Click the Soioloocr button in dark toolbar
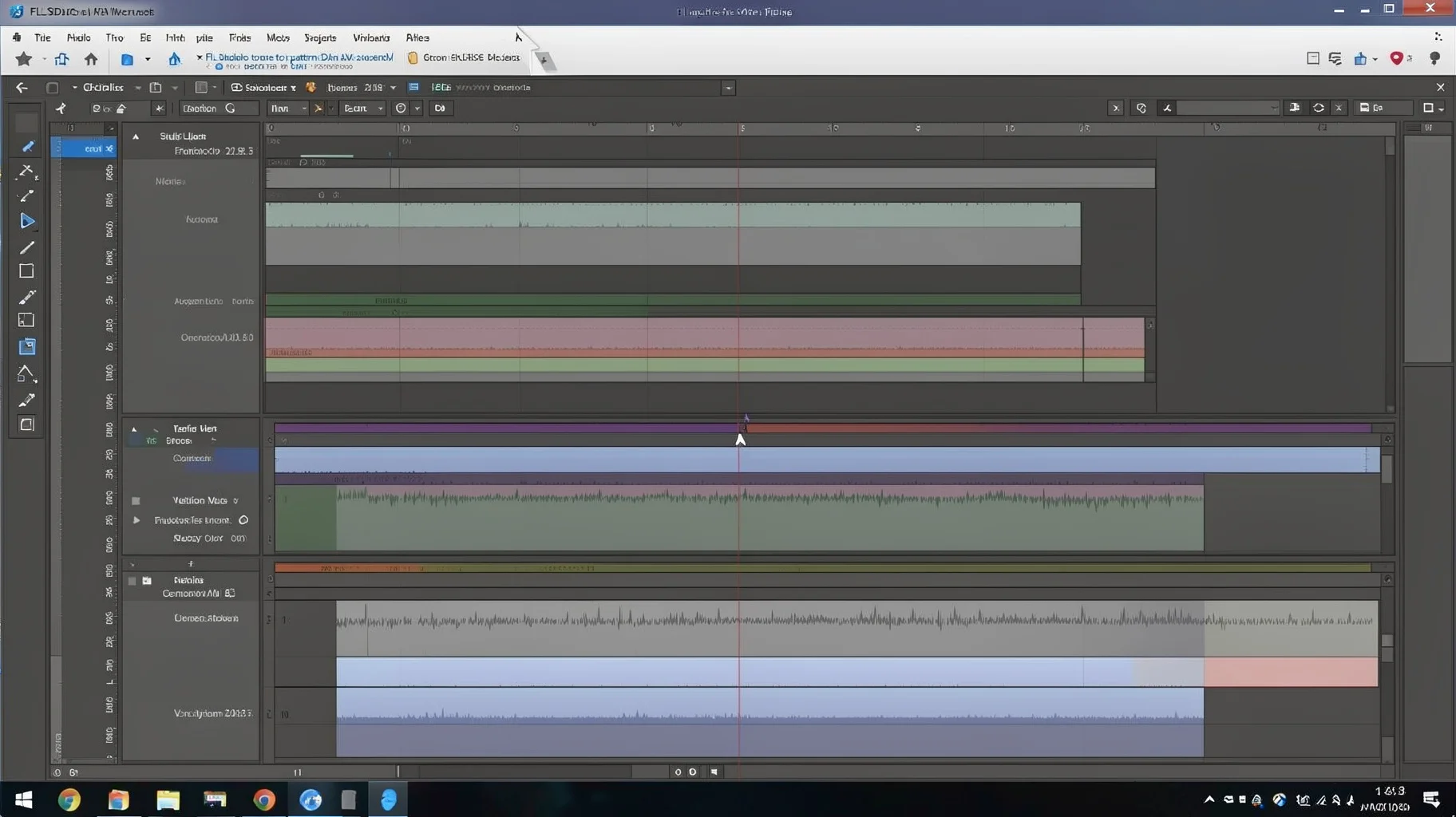The image size is (1456, 817). [263, 88]
